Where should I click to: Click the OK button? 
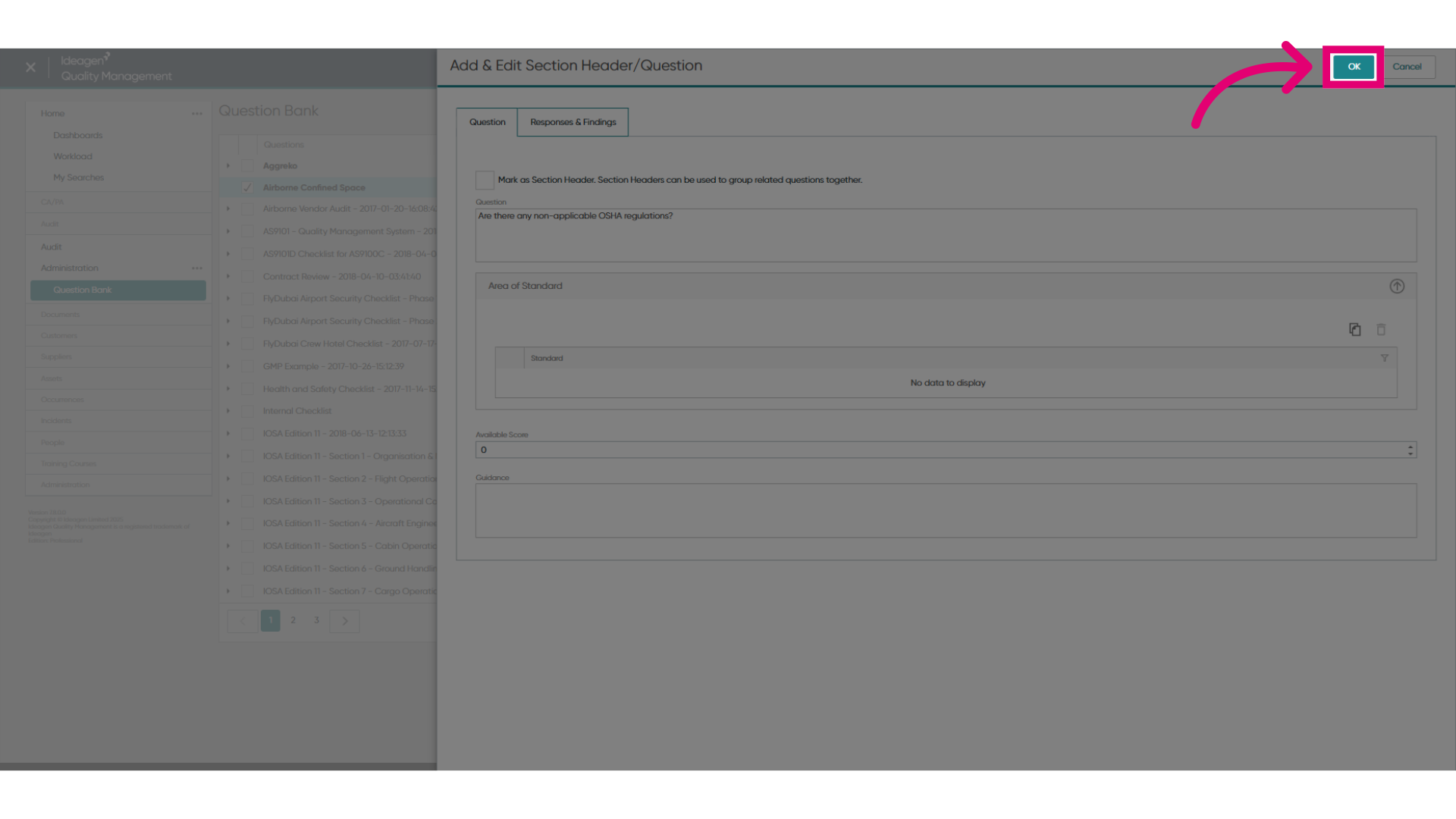1354,67
